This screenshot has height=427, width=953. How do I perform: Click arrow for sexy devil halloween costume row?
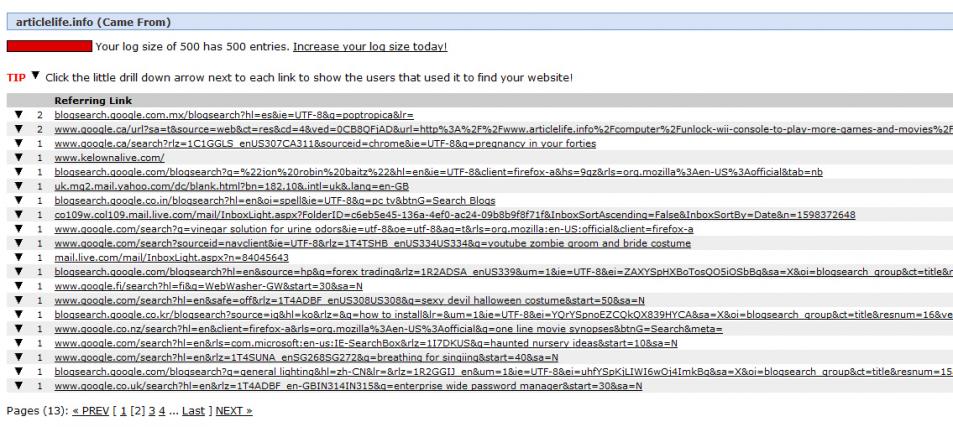18,300
